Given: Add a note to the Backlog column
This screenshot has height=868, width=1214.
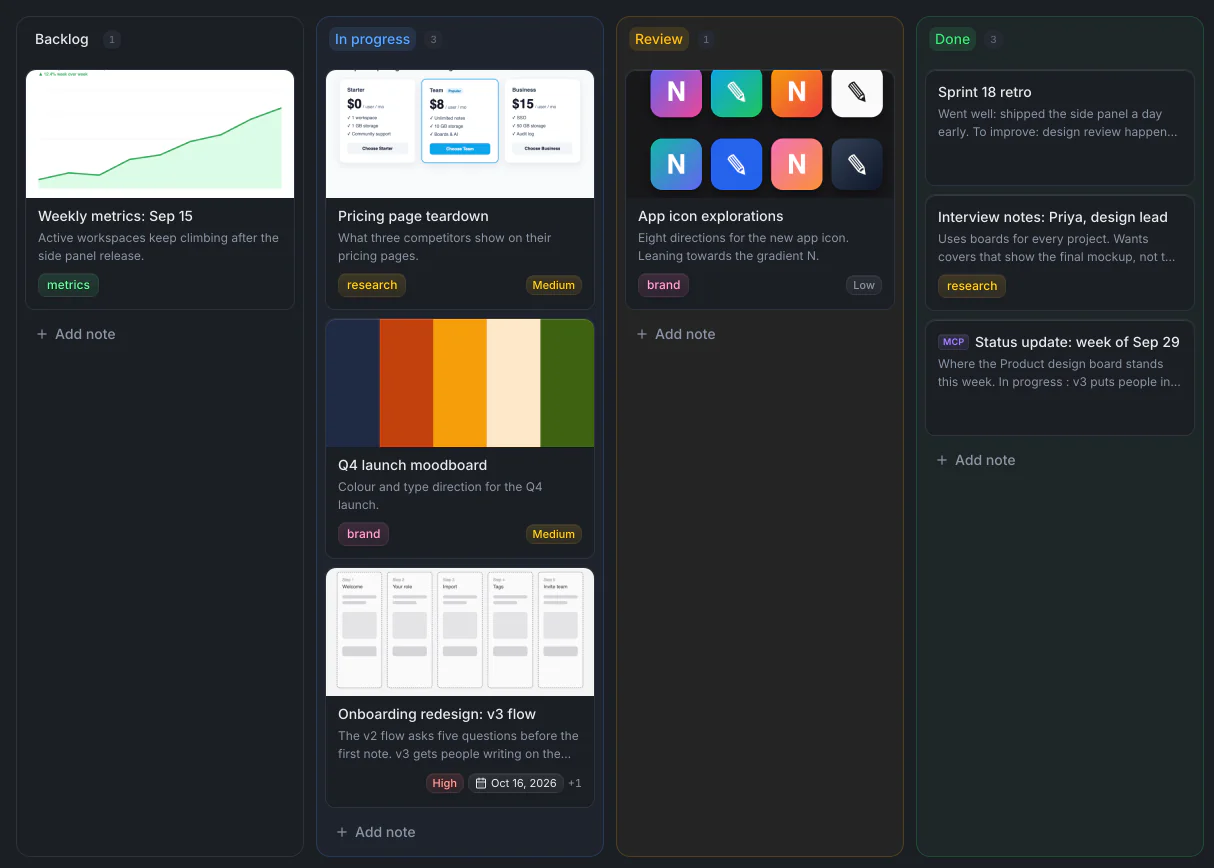Looking at the screenshot, I should (76, 334).
